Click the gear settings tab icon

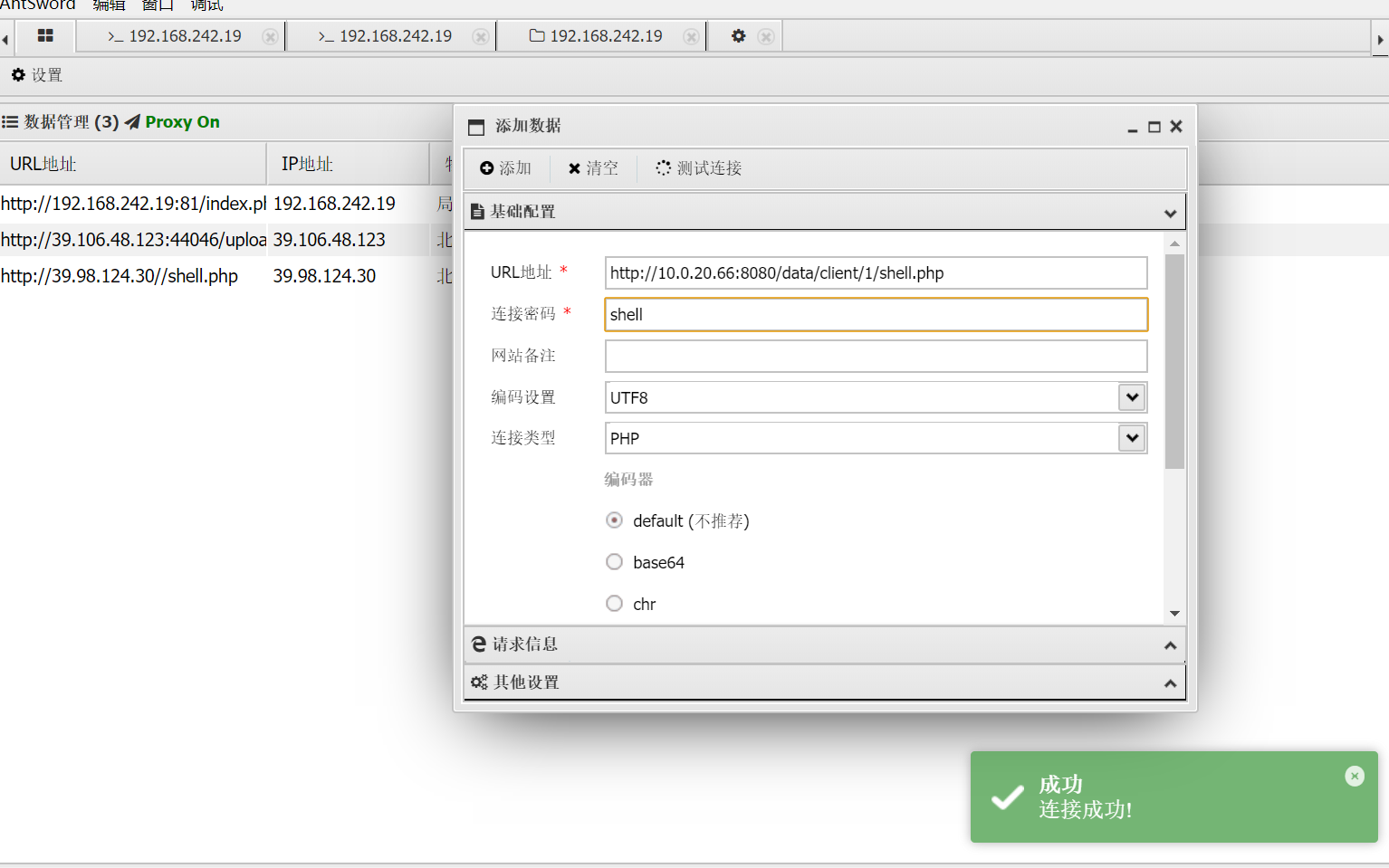pyautogui.click(x=738, y=36)
